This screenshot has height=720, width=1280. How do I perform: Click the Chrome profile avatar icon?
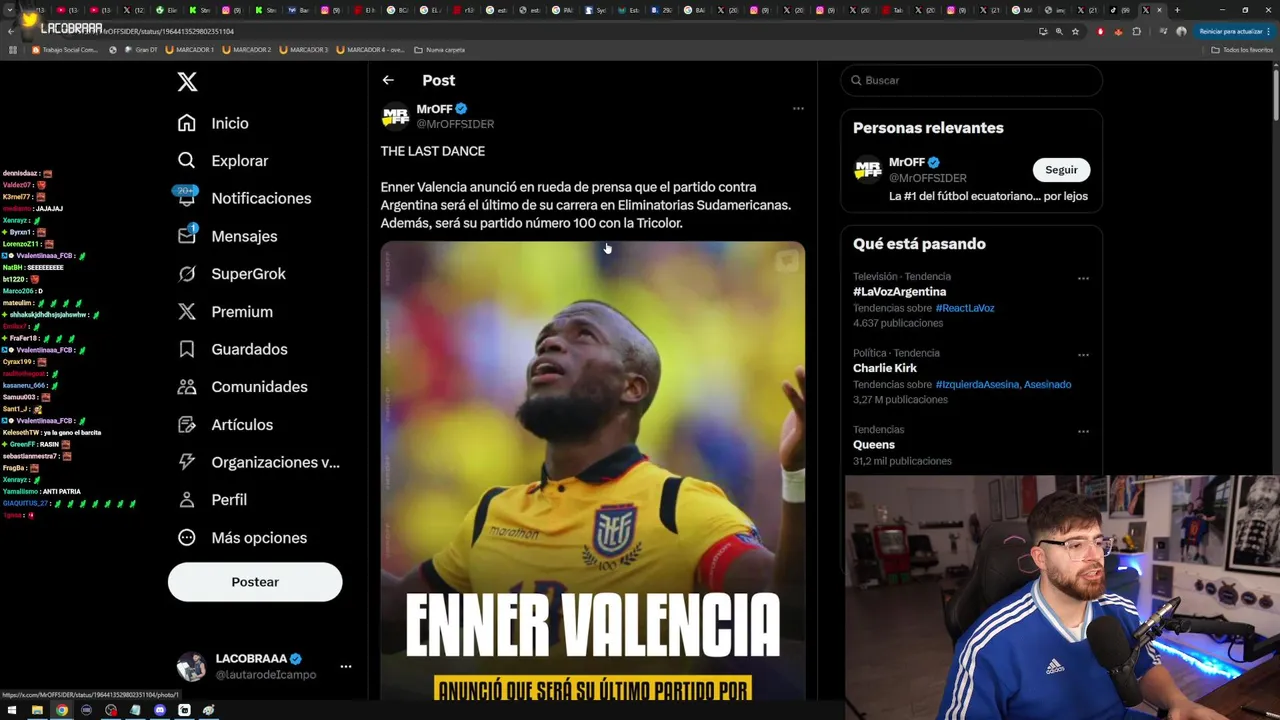[1181, 31]
